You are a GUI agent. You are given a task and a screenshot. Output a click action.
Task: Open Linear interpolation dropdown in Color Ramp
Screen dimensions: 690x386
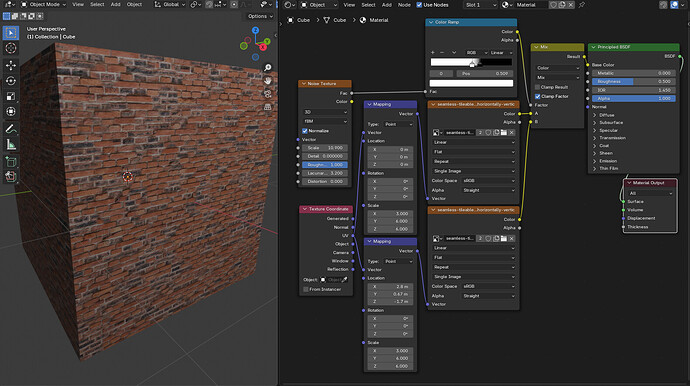(501, 52)
